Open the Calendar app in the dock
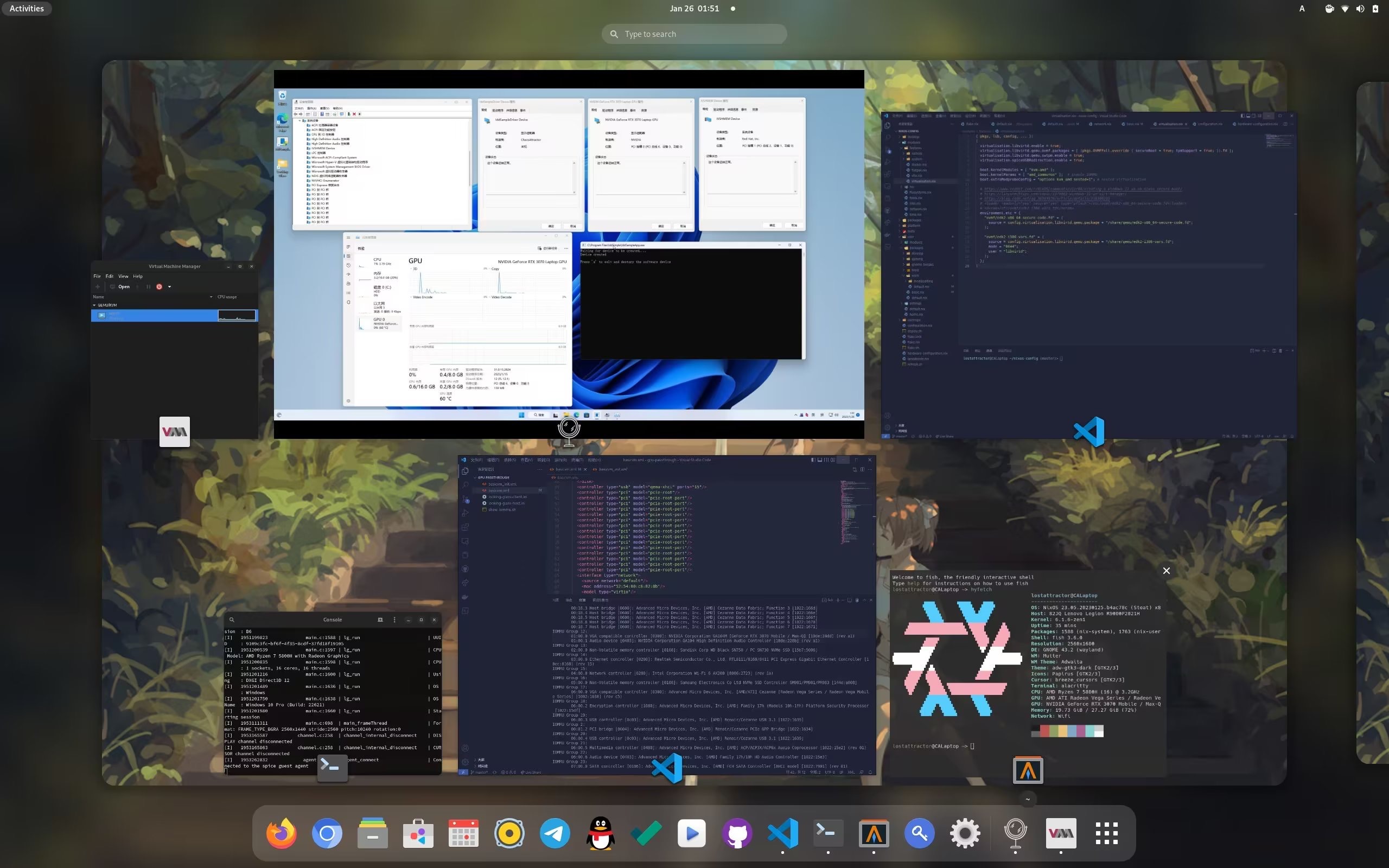 pyautogui.click(x=463, y=834)
